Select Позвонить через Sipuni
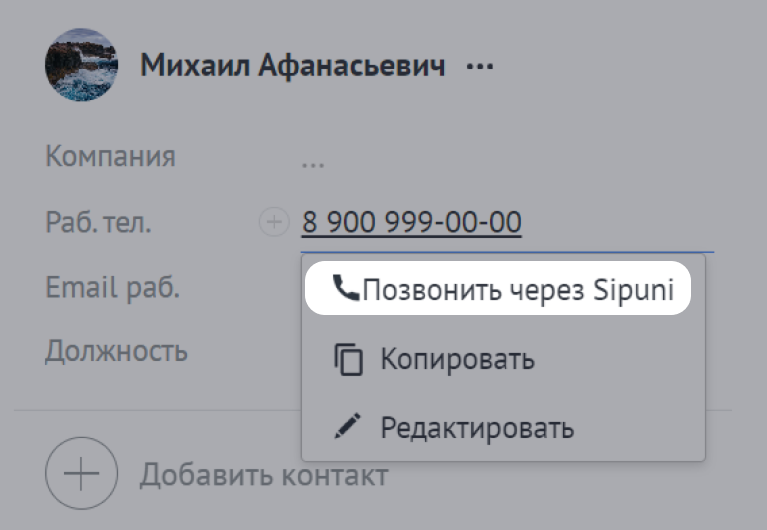Screen dimensions: 767x530 (498, 288)
